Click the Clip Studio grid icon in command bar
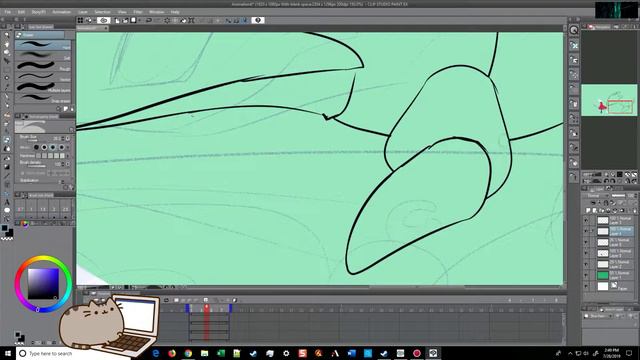 [80, 20]
